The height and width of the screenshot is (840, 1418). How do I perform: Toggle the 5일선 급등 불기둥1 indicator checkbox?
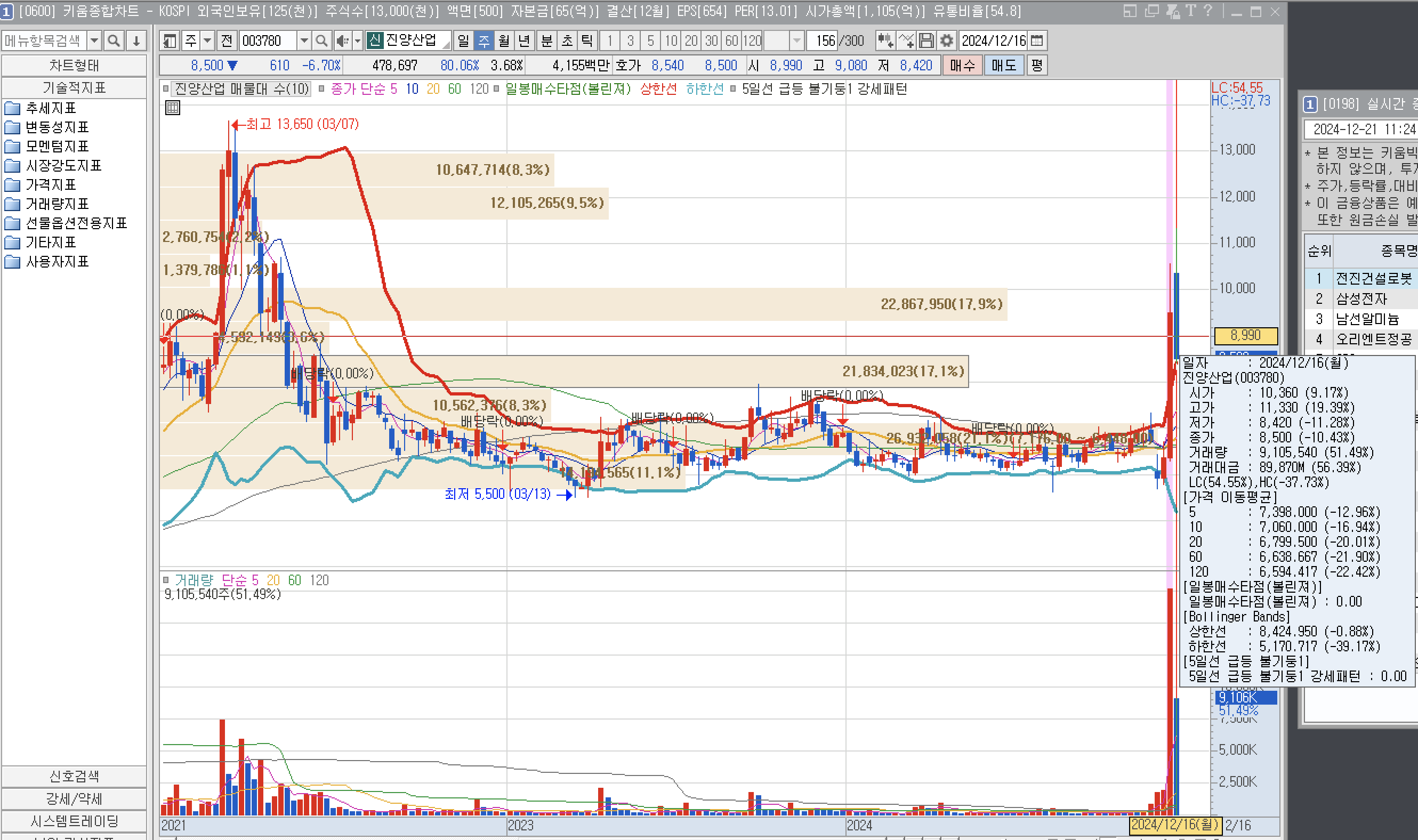click(733, 89)
